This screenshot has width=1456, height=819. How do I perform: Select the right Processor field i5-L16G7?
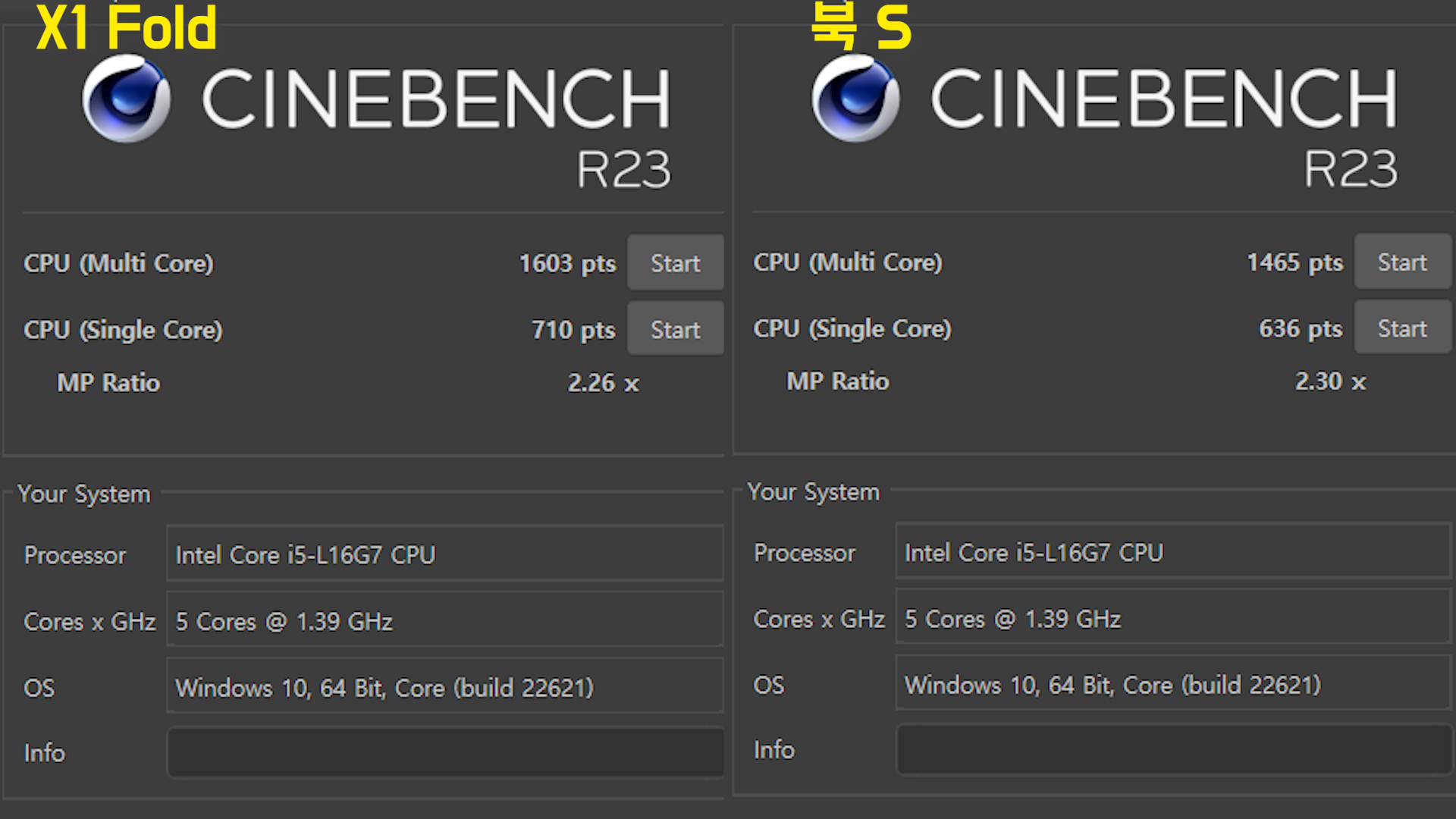click(1173, 552)
